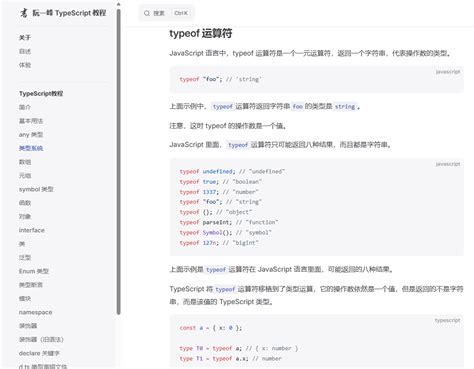The width and height of the screenshot is (474, 369).
Task: Click the typescript label on third code block
Action: (447, 320)
